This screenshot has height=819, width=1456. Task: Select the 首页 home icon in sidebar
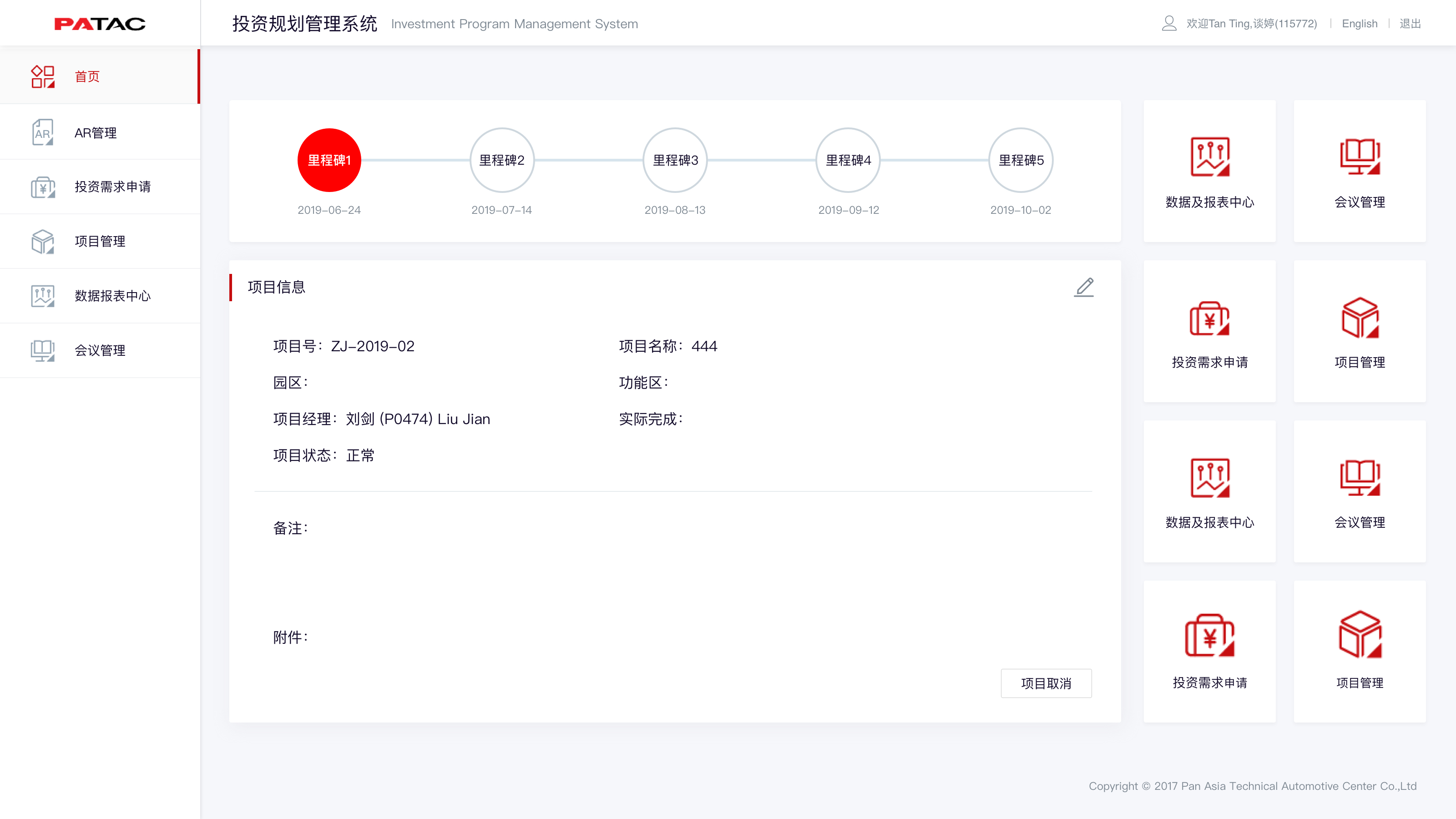point(42,76)
